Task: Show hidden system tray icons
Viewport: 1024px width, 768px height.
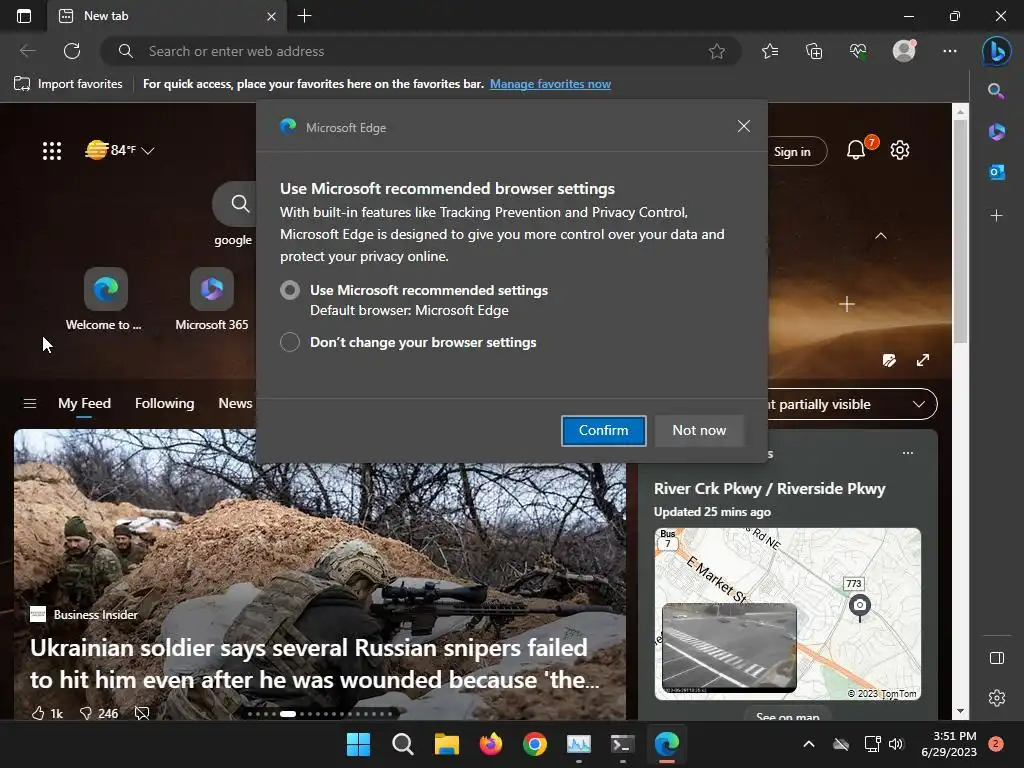Action: pos(808,744)
